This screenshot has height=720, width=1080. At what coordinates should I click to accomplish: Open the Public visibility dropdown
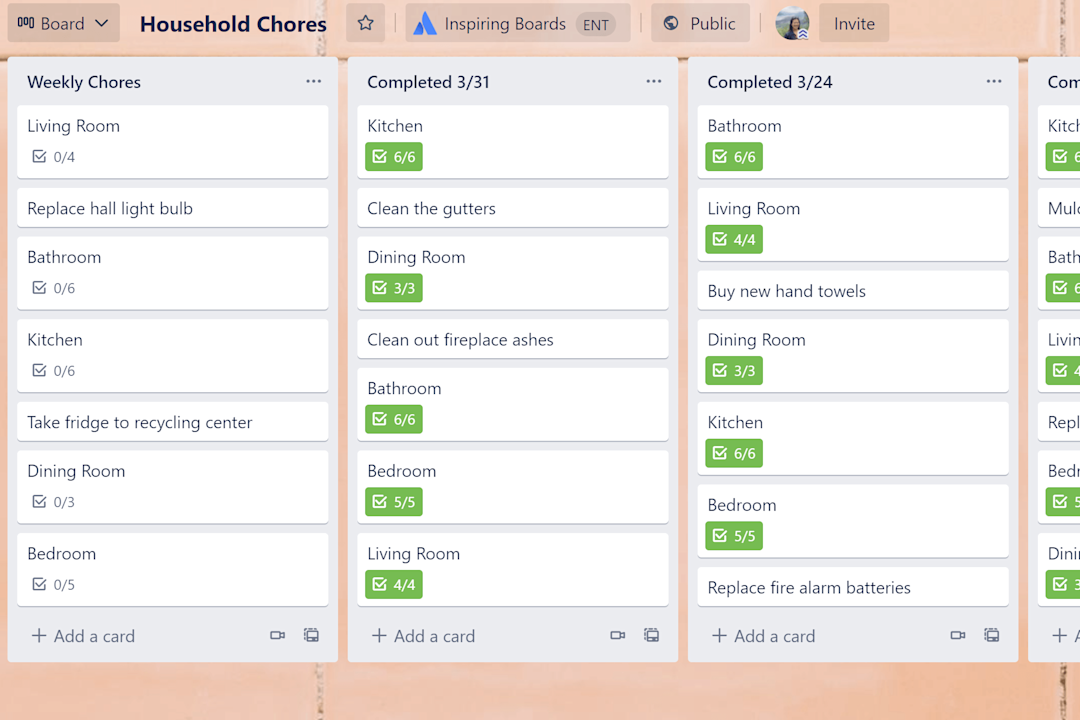700,23
